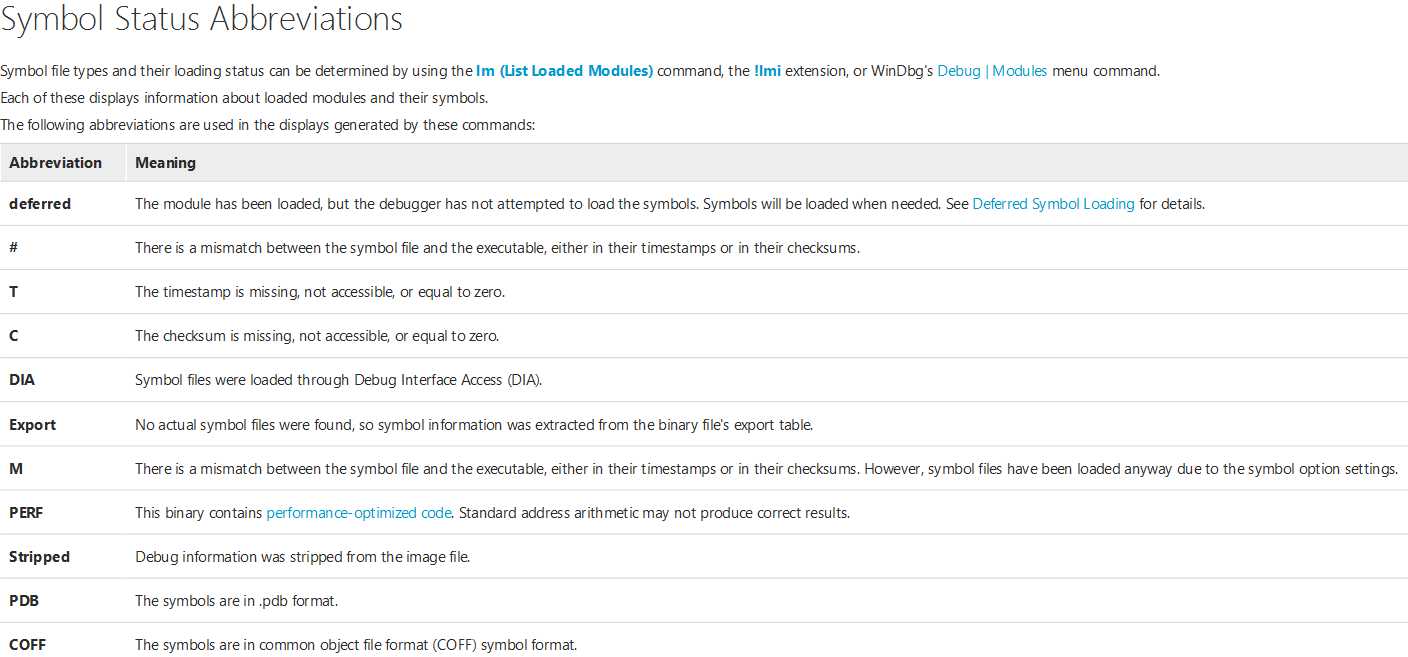Screen dimensions: 1408x657
Task: Open the Deferred Symbol Loading link
Action: click(1053, 204)
